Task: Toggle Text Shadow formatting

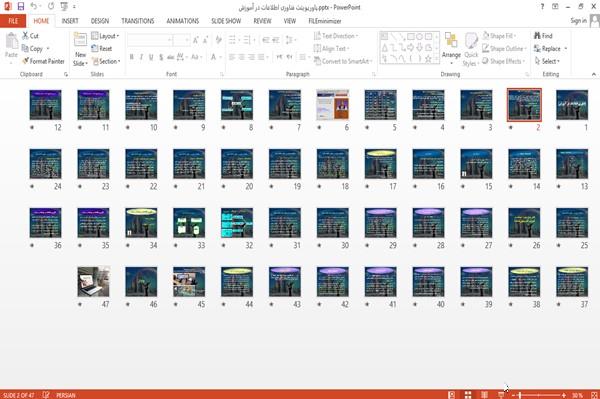Action: (161, 57)
